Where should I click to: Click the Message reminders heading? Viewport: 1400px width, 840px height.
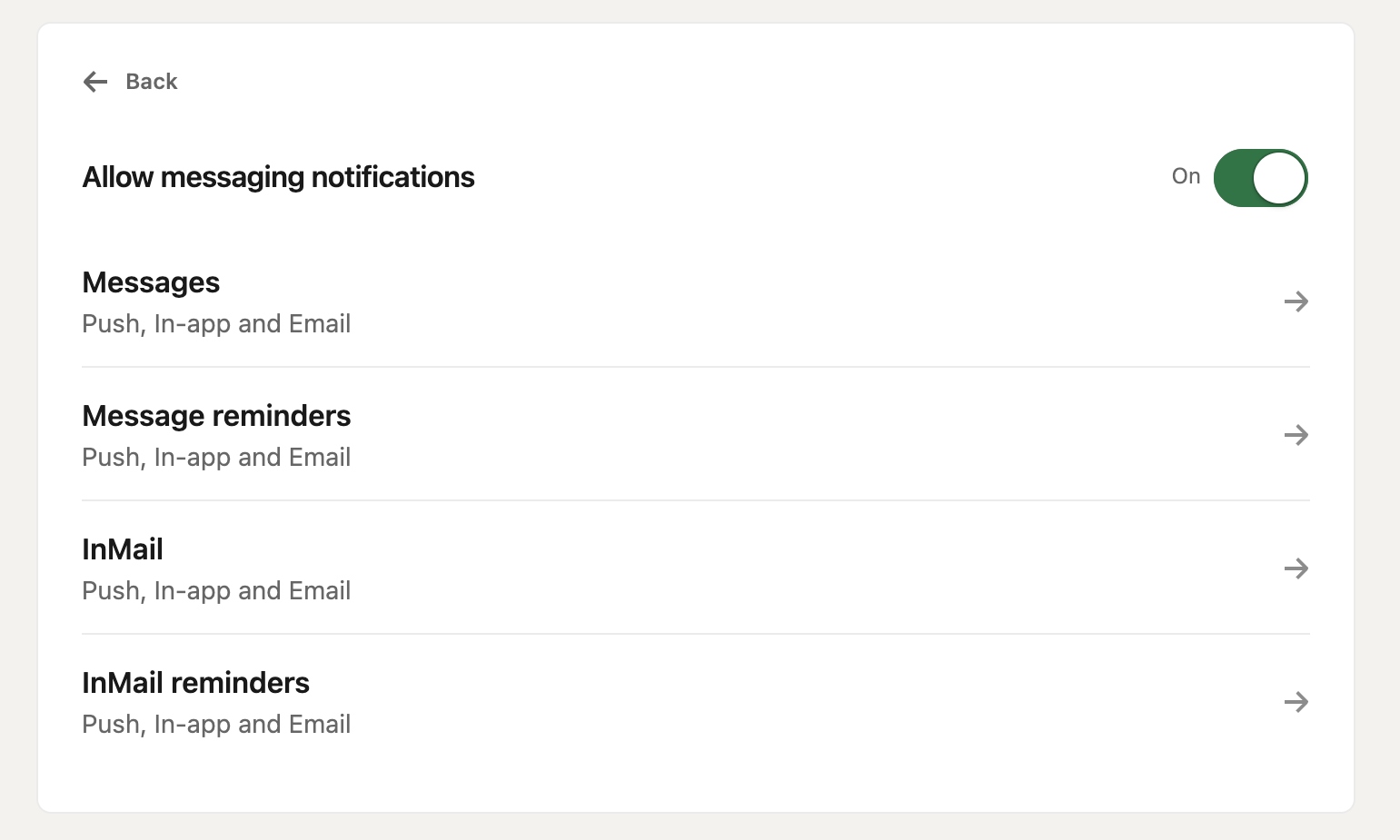click(x=216, y=416)
